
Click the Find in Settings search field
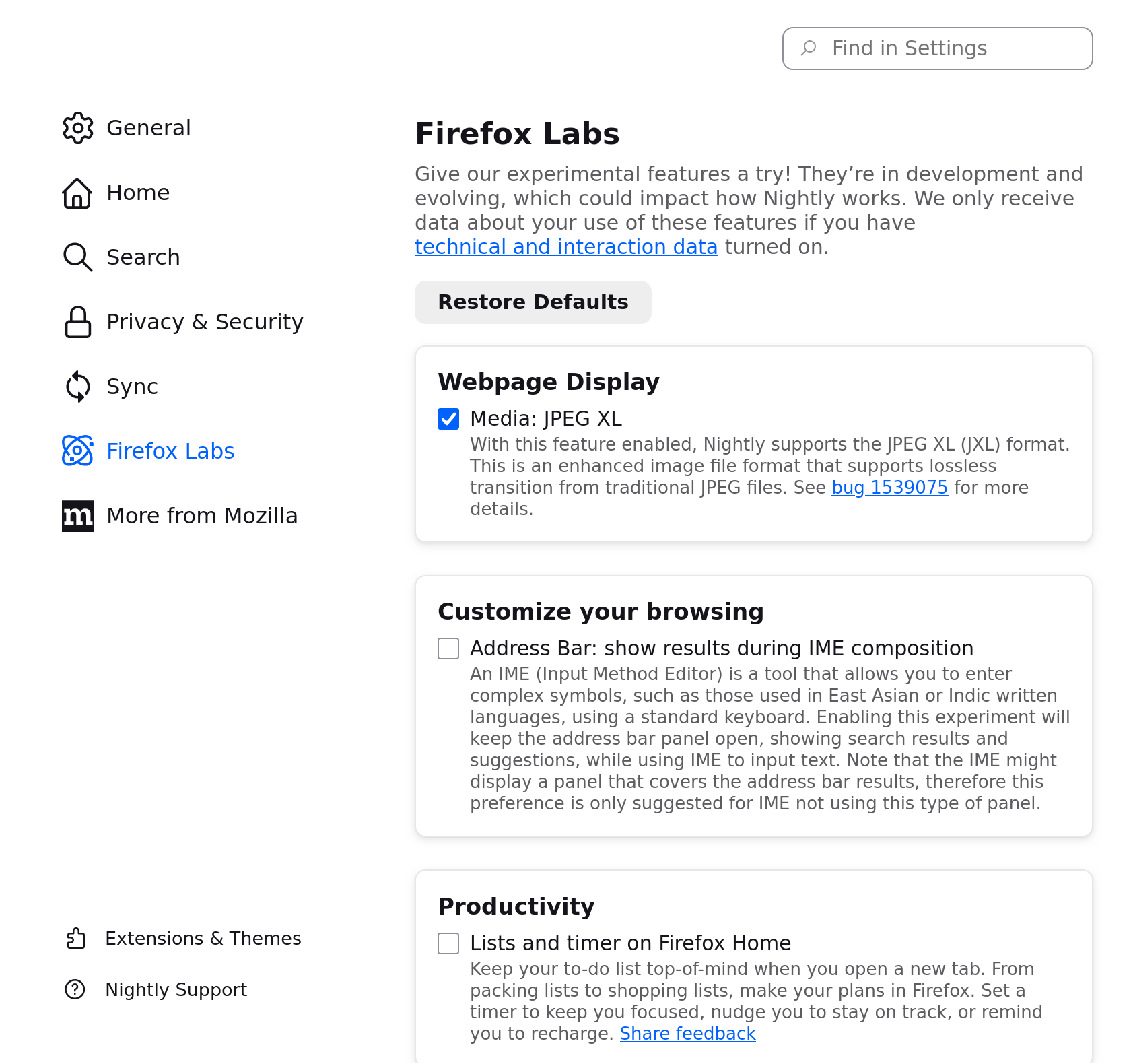coord(936,48)
